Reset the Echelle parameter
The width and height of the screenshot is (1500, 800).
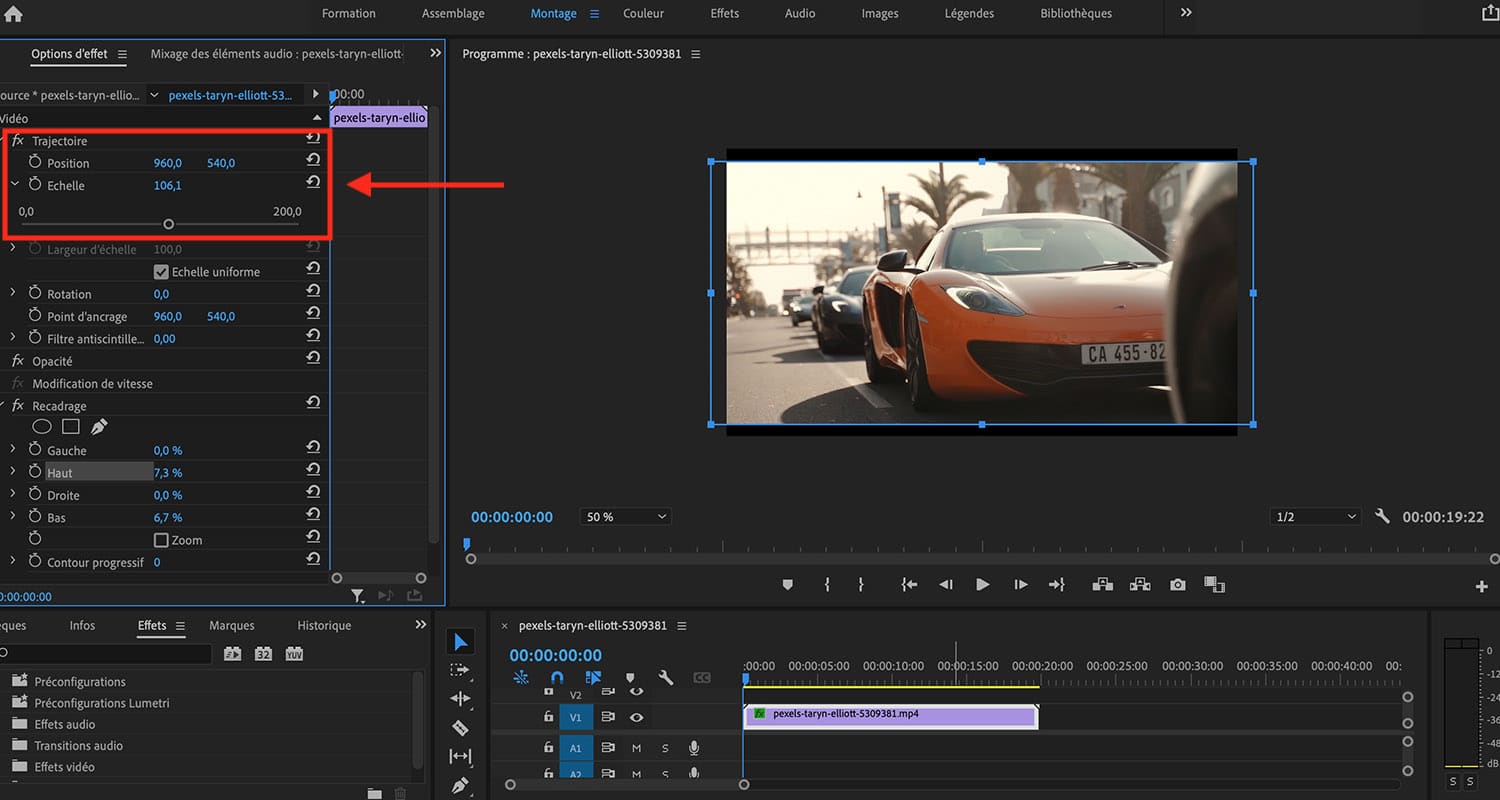[313, 182]
